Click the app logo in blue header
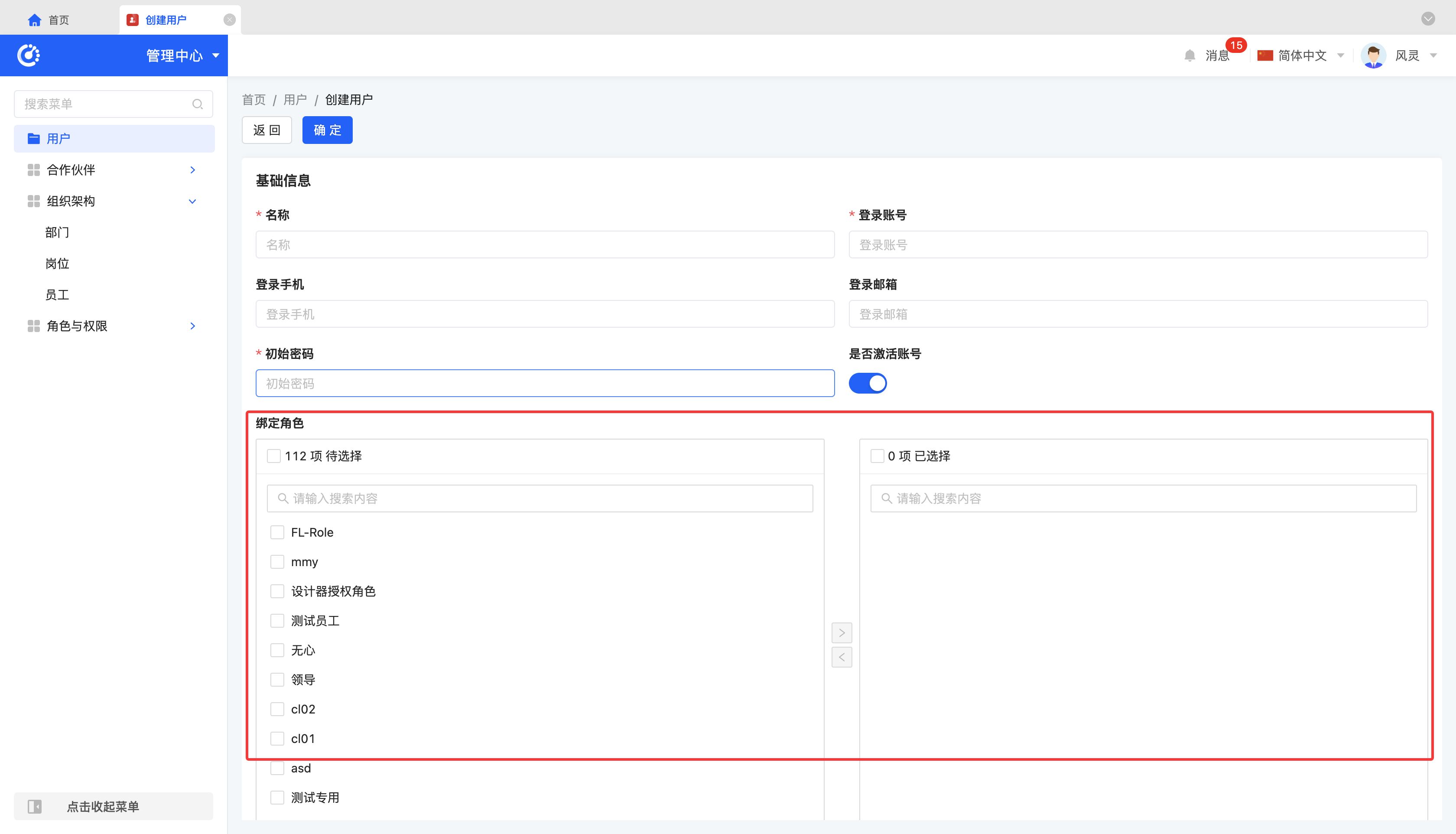Viewport: 1456px width, 834px height. point(29,55)
